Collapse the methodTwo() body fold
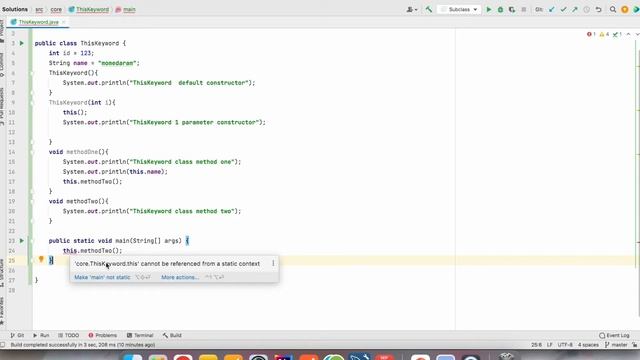 coord(32,201)
